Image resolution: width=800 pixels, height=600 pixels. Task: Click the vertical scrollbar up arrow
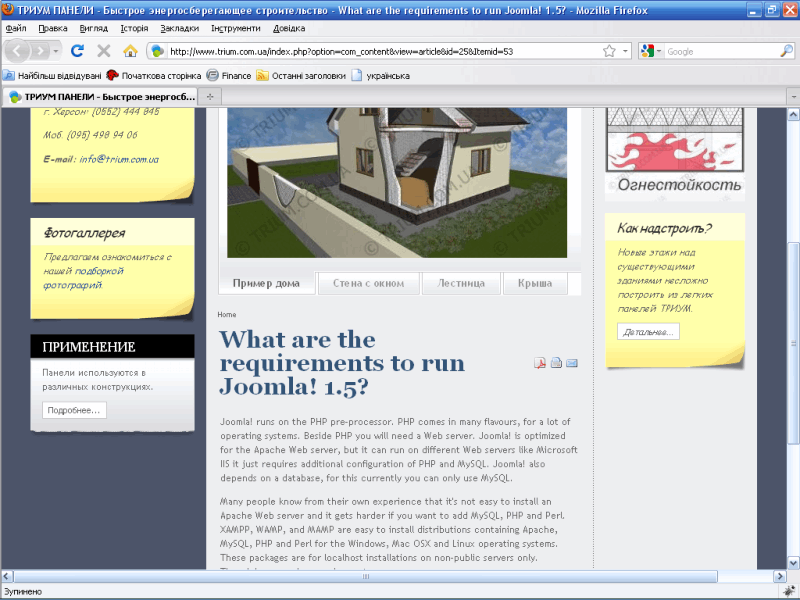793,114
